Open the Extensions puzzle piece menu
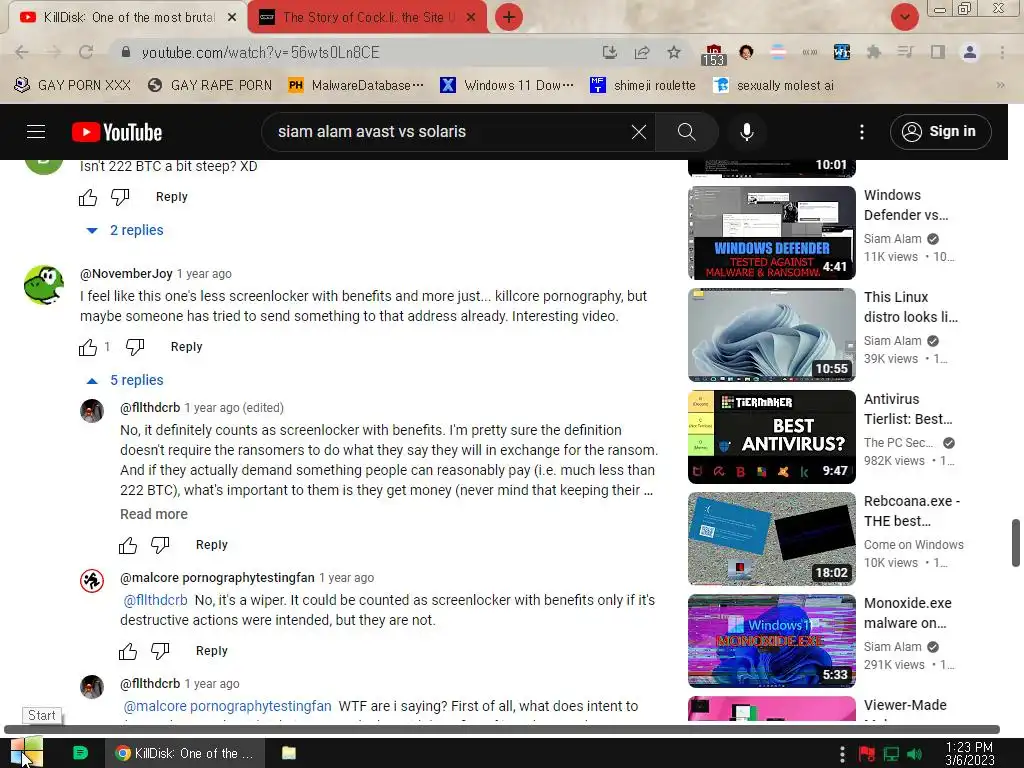This screenshot has width=1024, height=768. pos(873,52)
